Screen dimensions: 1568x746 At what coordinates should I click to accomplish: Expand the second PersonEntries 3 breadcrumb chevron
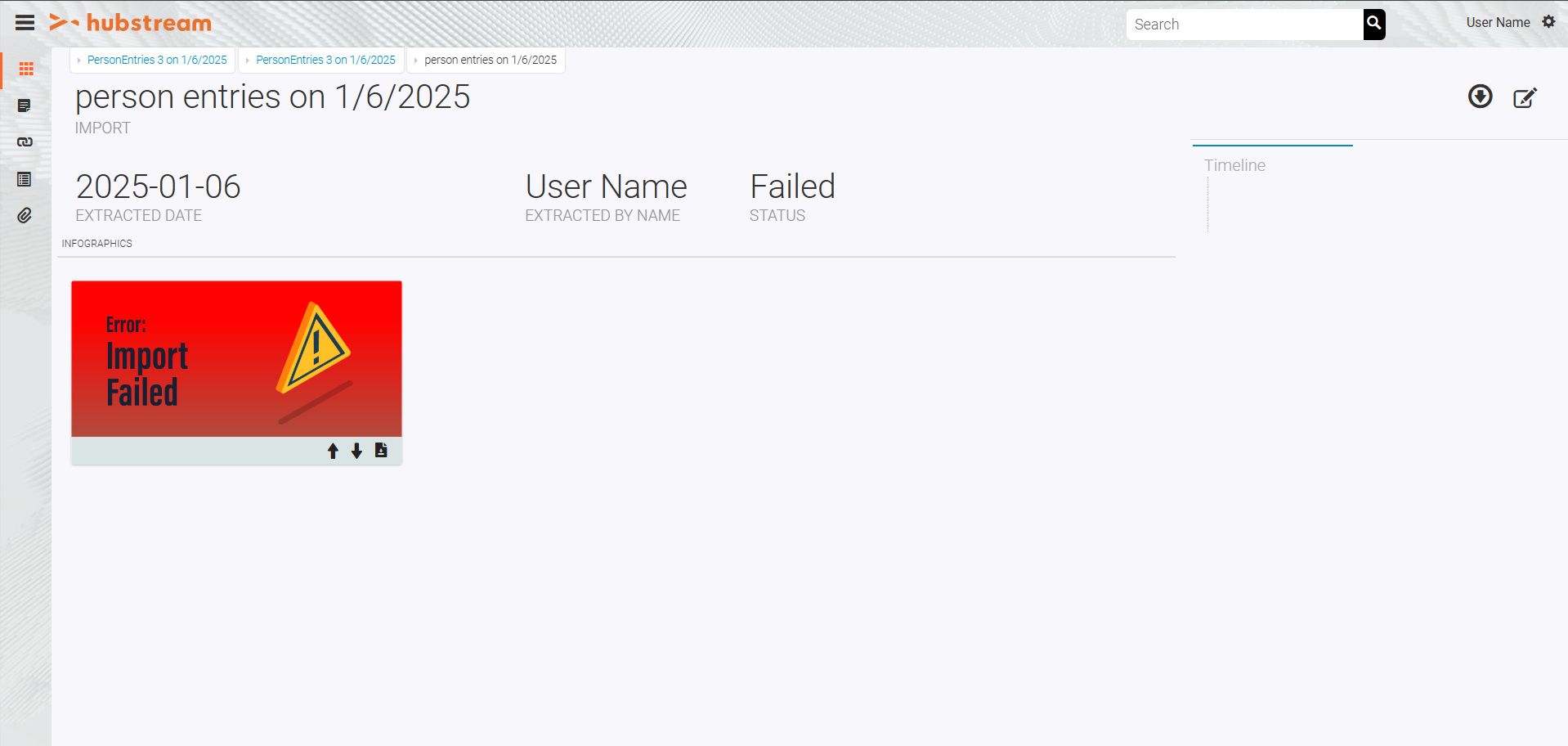249,60
